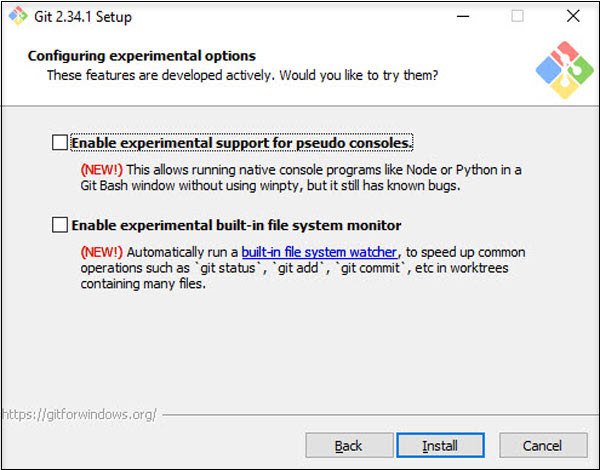Click the colorful Git logo in the header
Image resolution: width=600 pixels, height=470 pixels.
[563, 69]
